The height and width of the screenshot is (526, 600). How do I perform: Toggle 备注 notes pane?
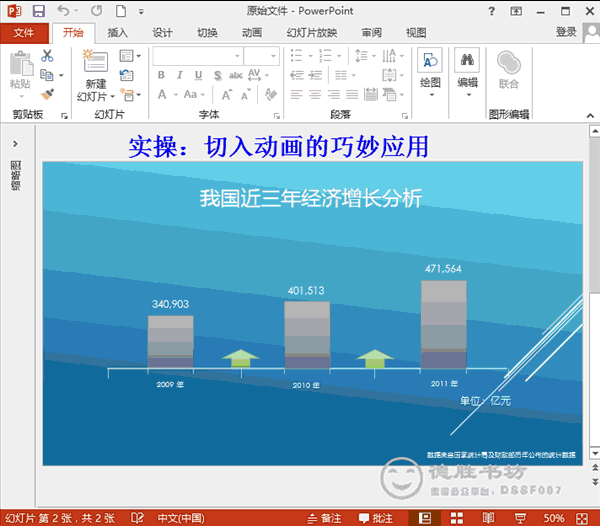click(324, 518)
